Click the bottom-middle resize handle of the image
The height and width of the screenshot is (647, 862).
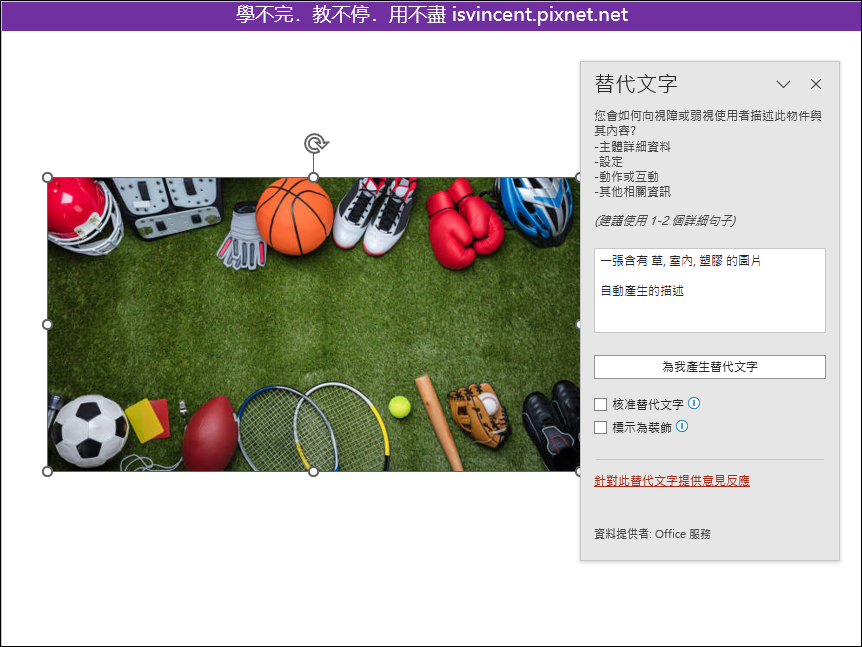point(313,472)
